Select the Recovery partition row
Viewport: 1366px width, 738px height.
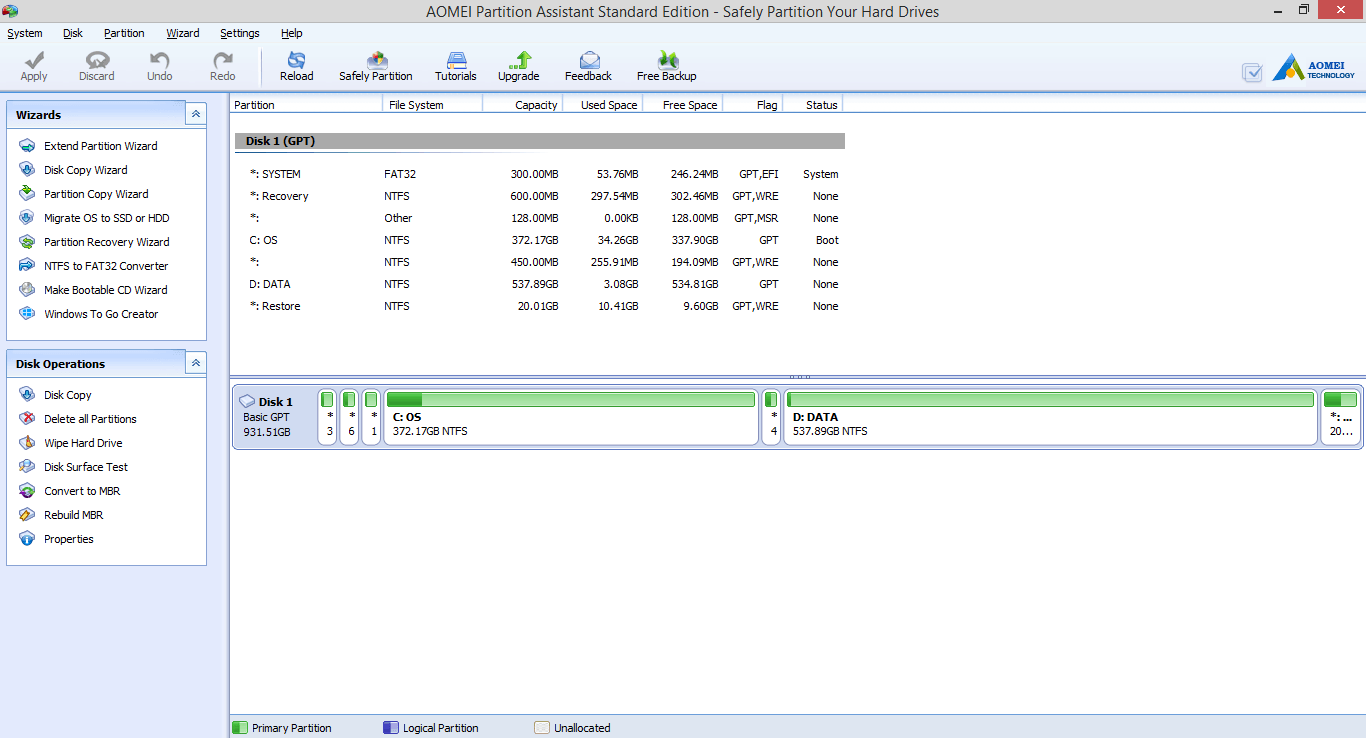540,196
